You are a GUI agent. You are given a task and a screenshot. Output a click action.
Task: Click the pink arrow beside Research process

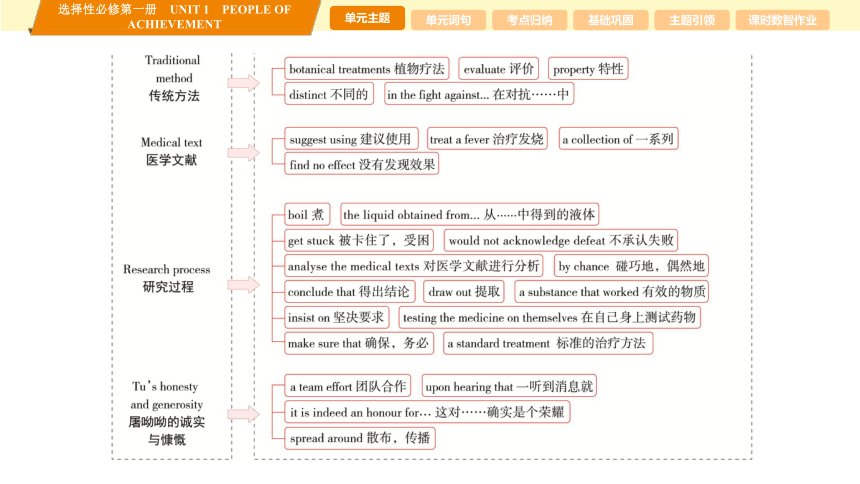(244, 285)
